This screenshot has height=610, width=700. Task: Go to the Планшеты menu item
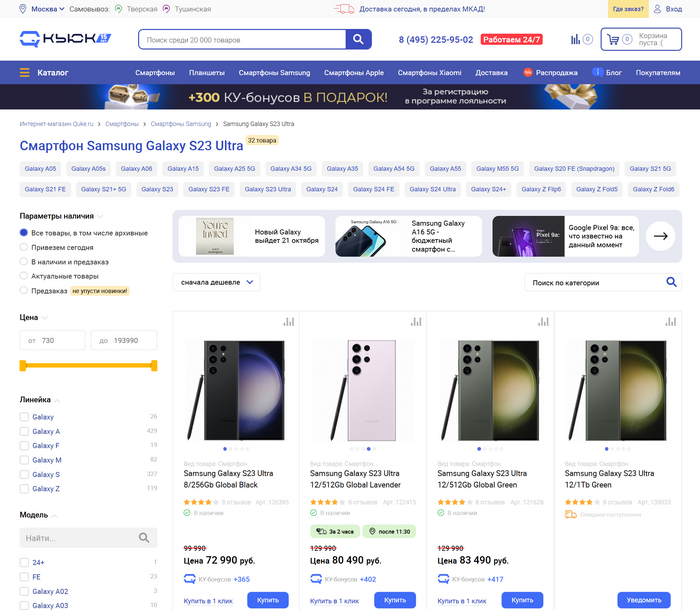tap(207, 73)
